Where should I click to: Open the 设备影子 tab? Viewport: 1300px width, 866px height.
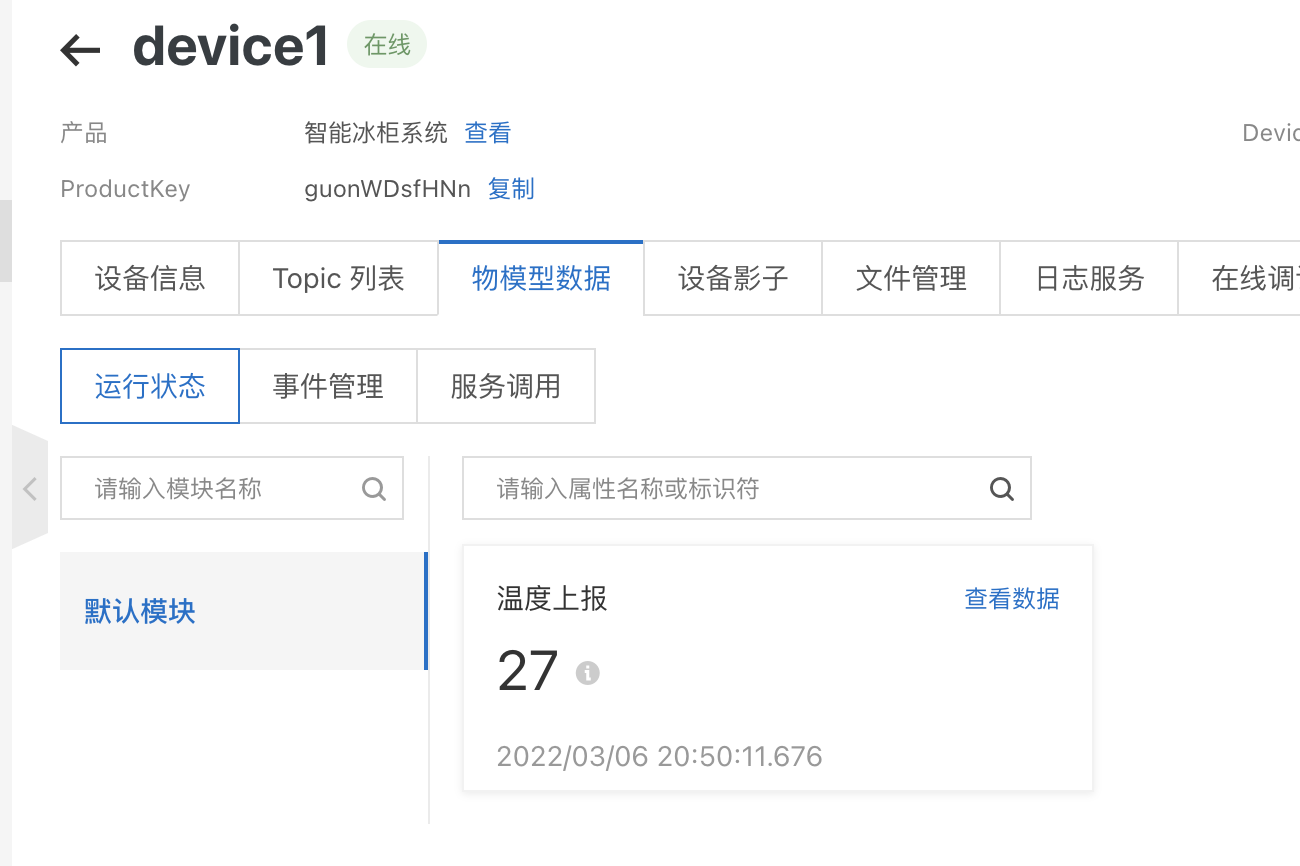click(x=733, y=278)
